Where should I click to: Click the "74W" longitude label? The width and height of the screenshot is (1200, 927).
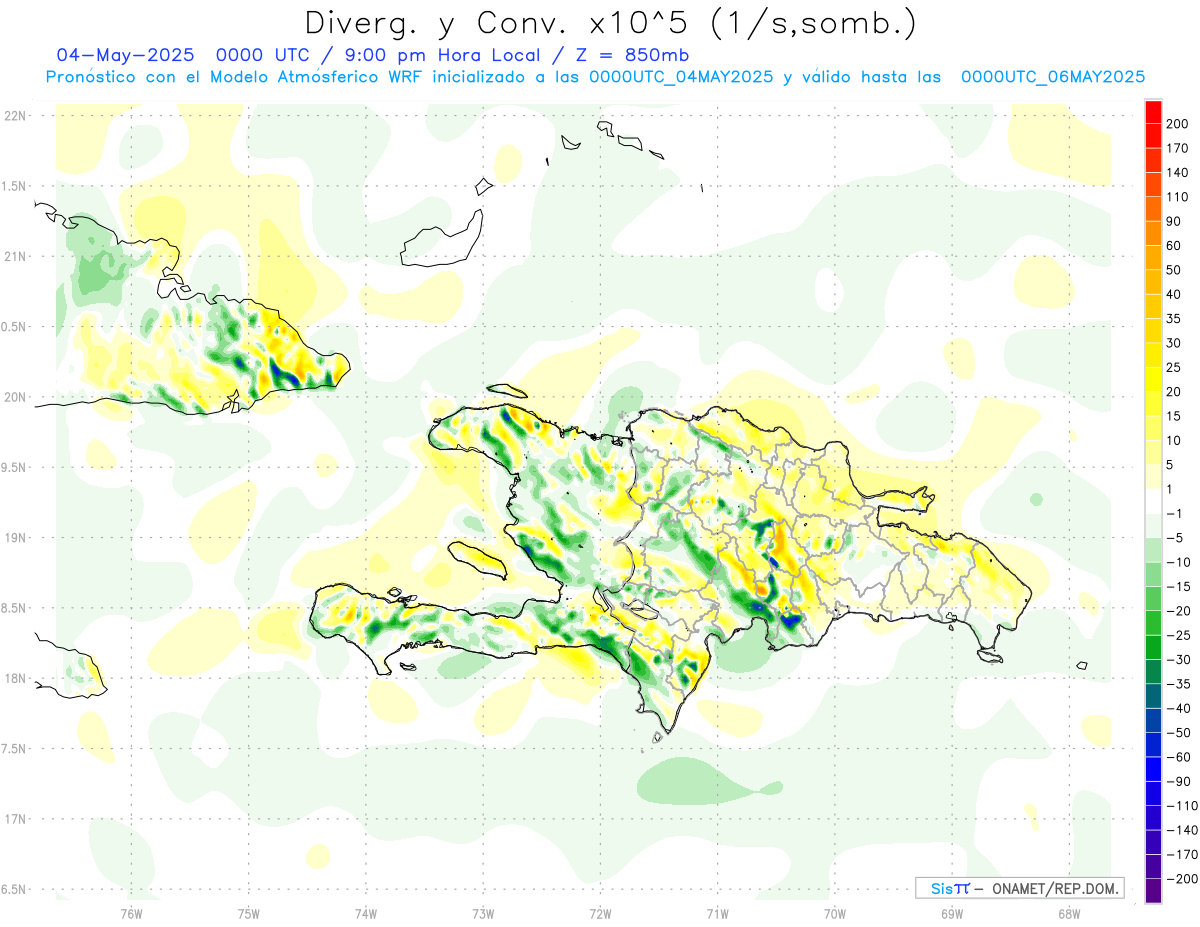click(x=365, y=913)
